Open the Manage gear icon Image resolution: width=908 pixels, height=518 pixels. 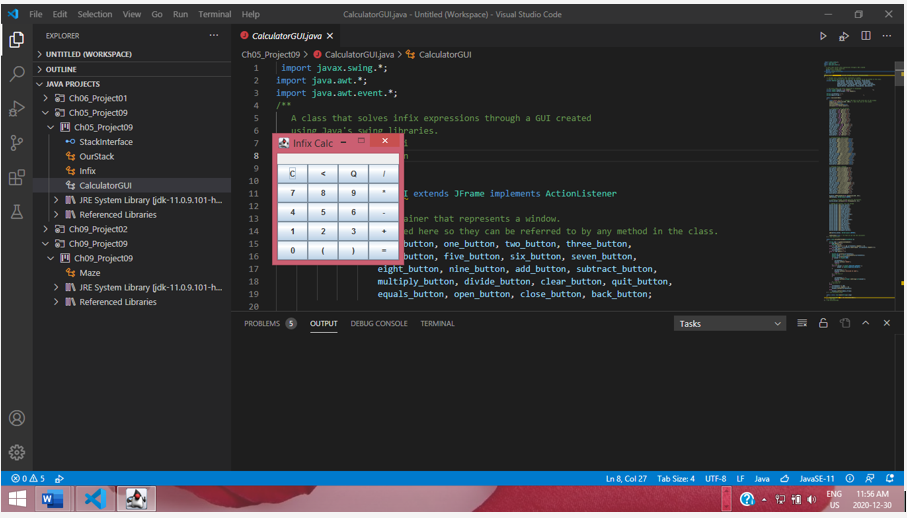pyautogui.click(x=17, y=452)
